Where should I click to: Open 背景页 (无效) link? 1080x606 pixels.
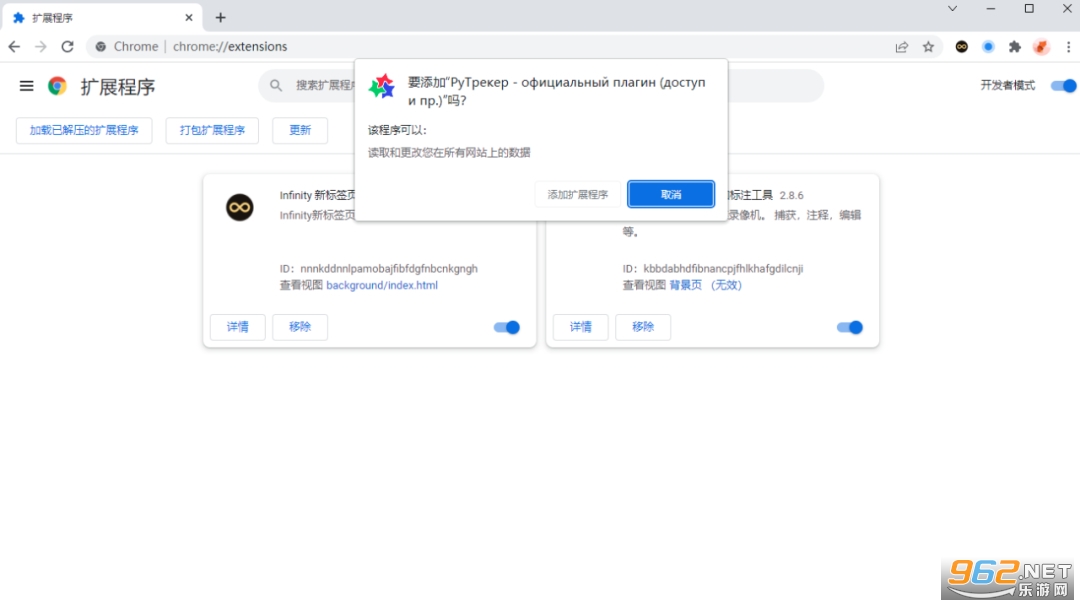[705, 285]
